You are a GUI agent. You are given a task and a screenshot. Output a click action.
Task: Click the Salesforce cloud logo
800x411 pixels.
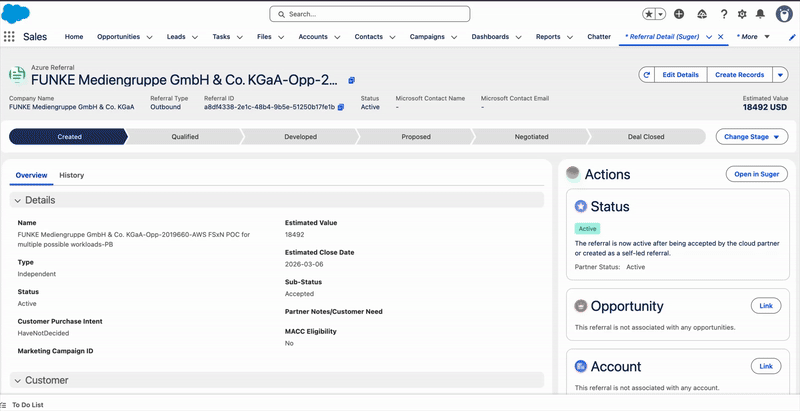(14, 13)
